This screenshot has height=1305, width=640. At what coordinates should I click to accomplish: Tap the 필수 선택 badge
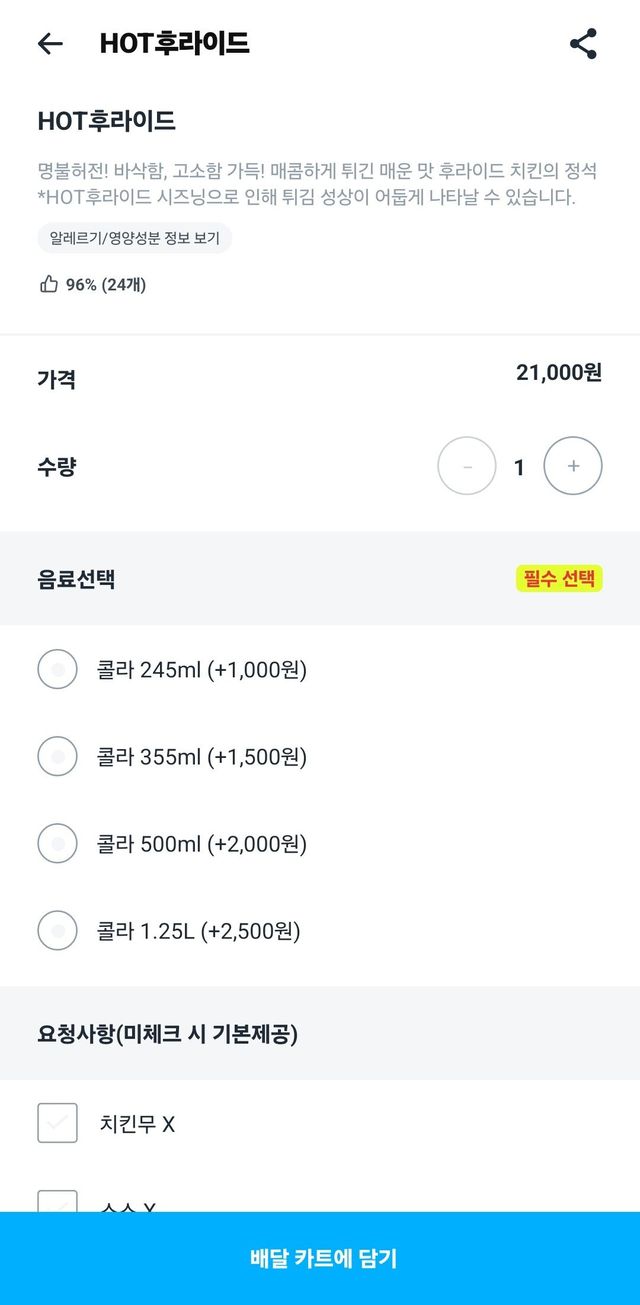559,579
